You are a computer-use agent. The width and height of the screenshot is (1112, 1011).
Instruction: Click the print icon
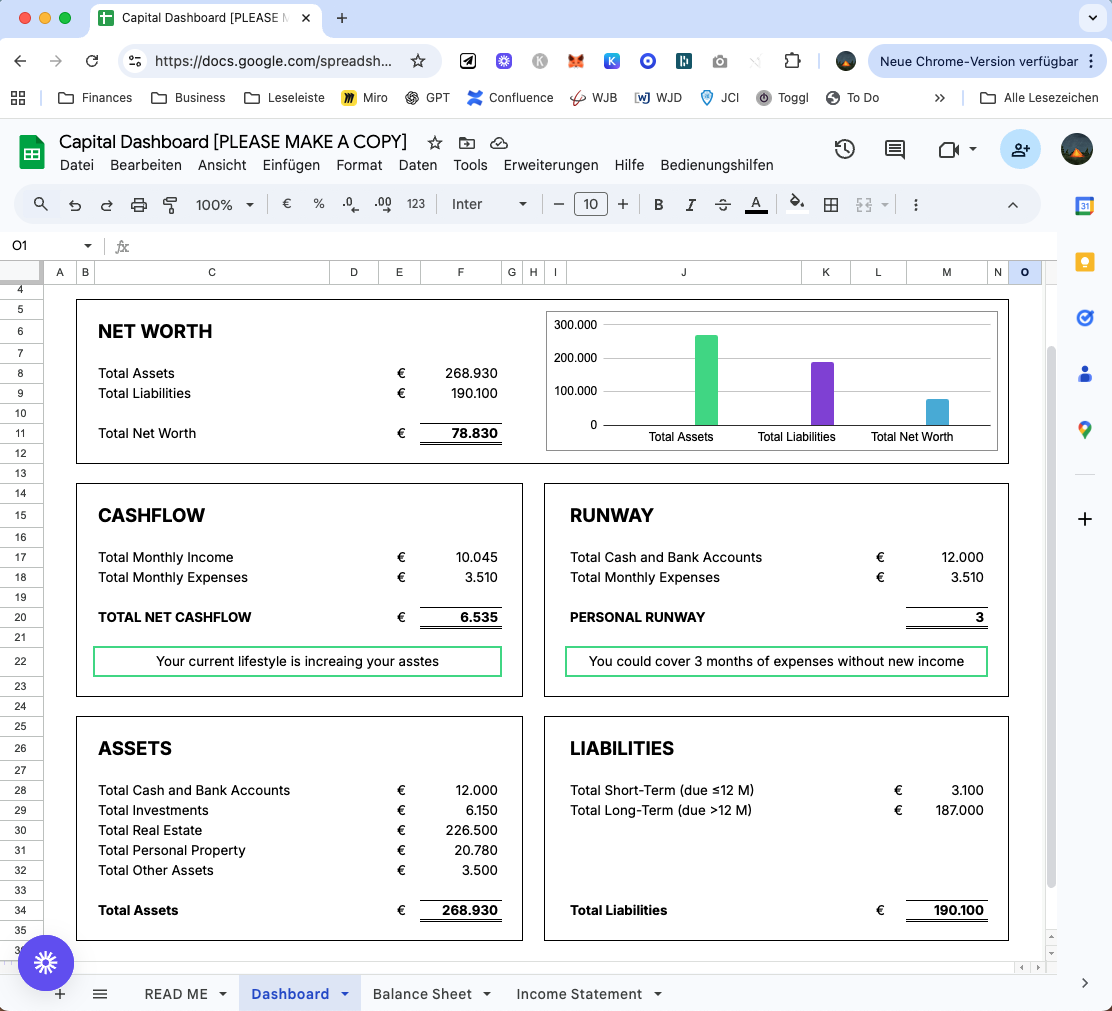[139, 205]
